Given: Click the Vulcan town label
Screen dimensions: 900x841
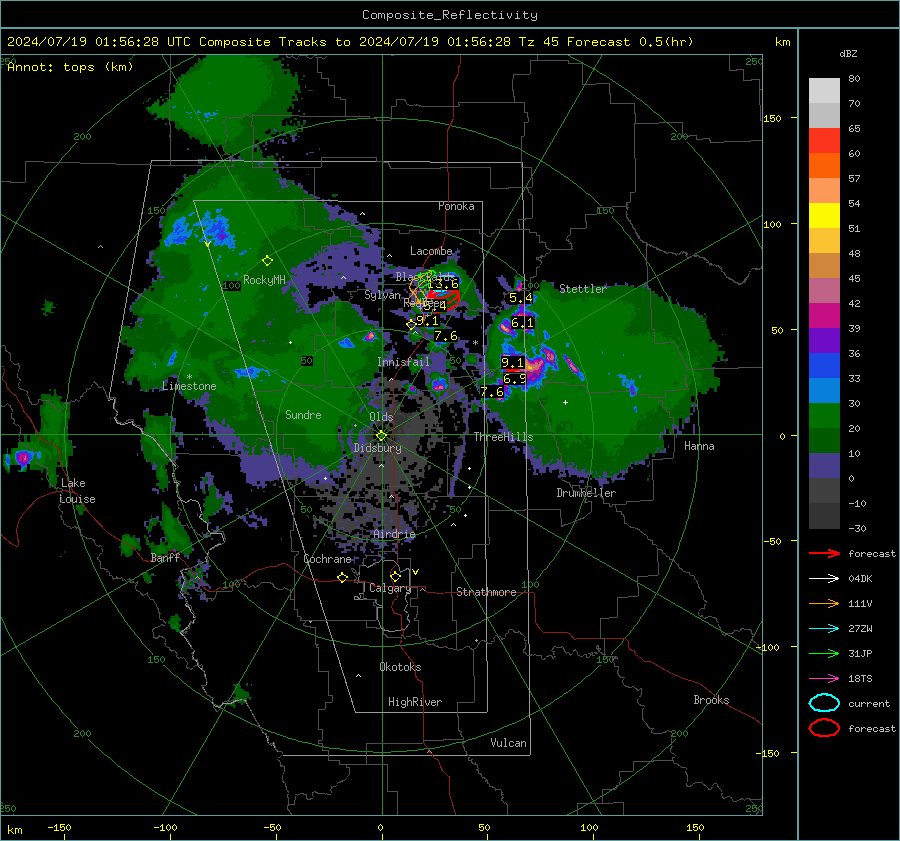Looking at the screenshot, I should coord(508,743).
